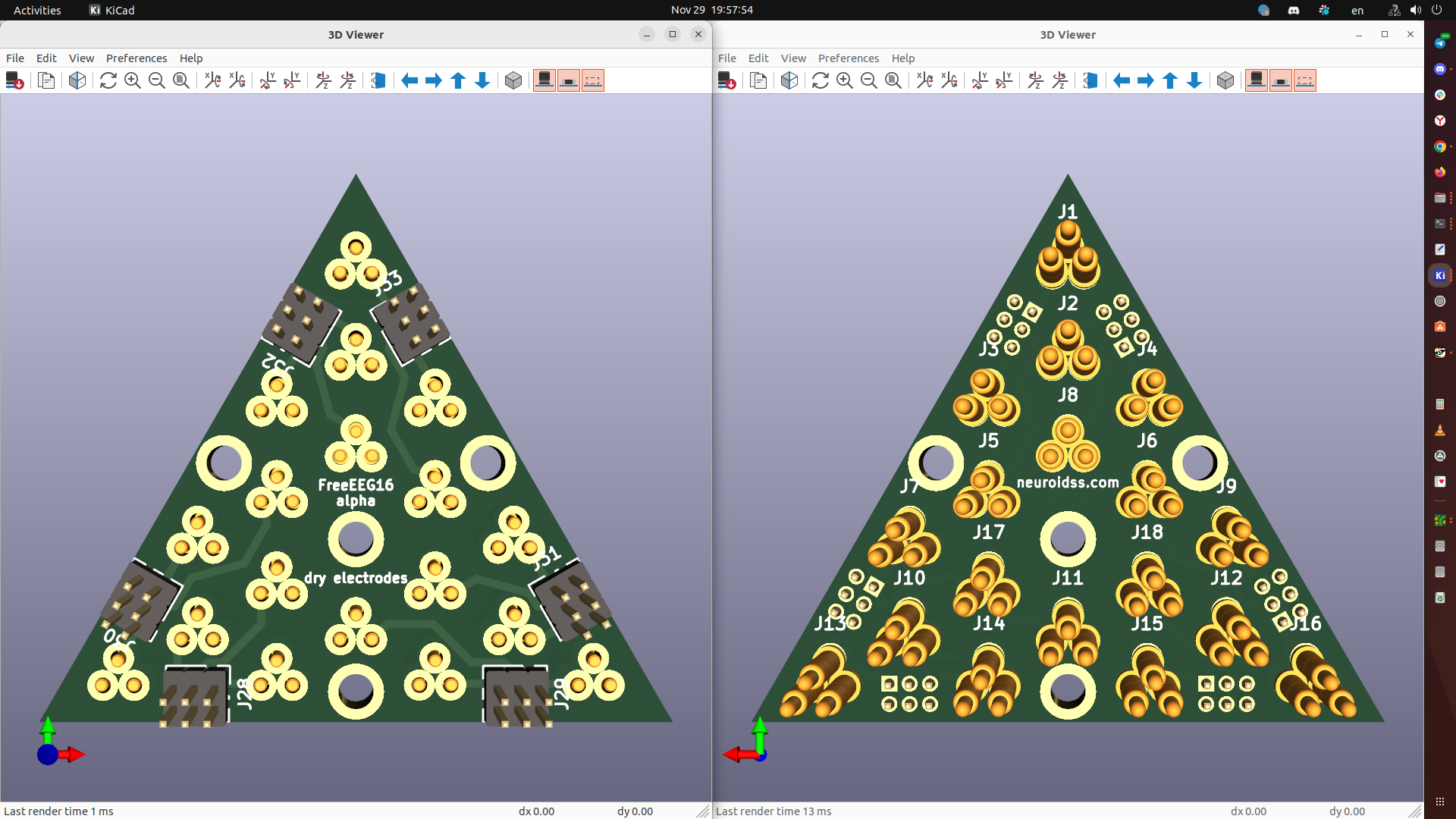Open VLC media player from the dock
The width and height of the screenshot is (1456, 819).
click(1439, 430)
